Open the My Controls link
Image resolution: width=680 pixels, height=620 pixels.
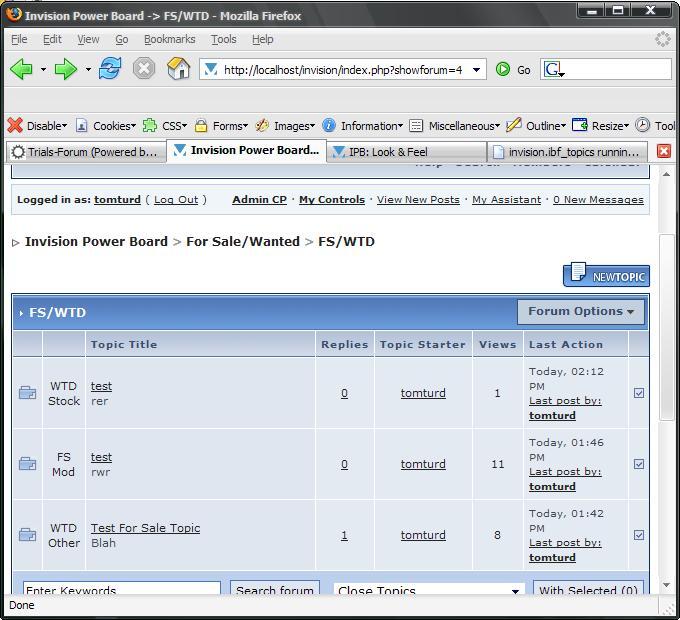click(x=332, y=199)
